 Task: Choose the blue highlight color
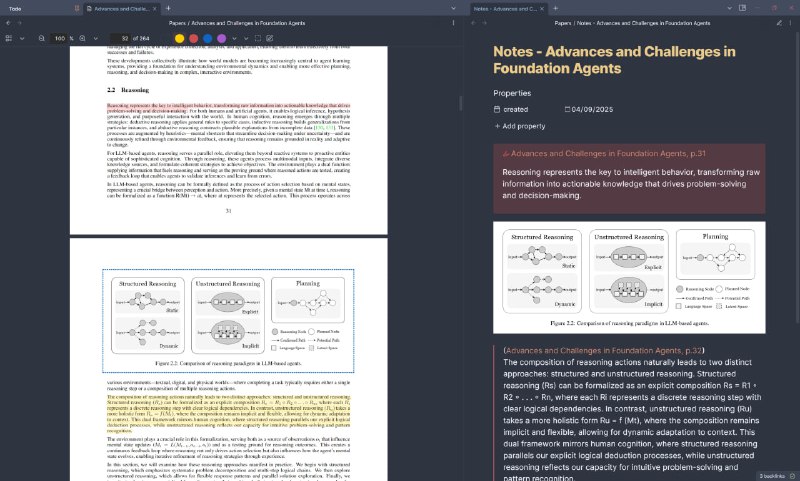coord(207,38)
